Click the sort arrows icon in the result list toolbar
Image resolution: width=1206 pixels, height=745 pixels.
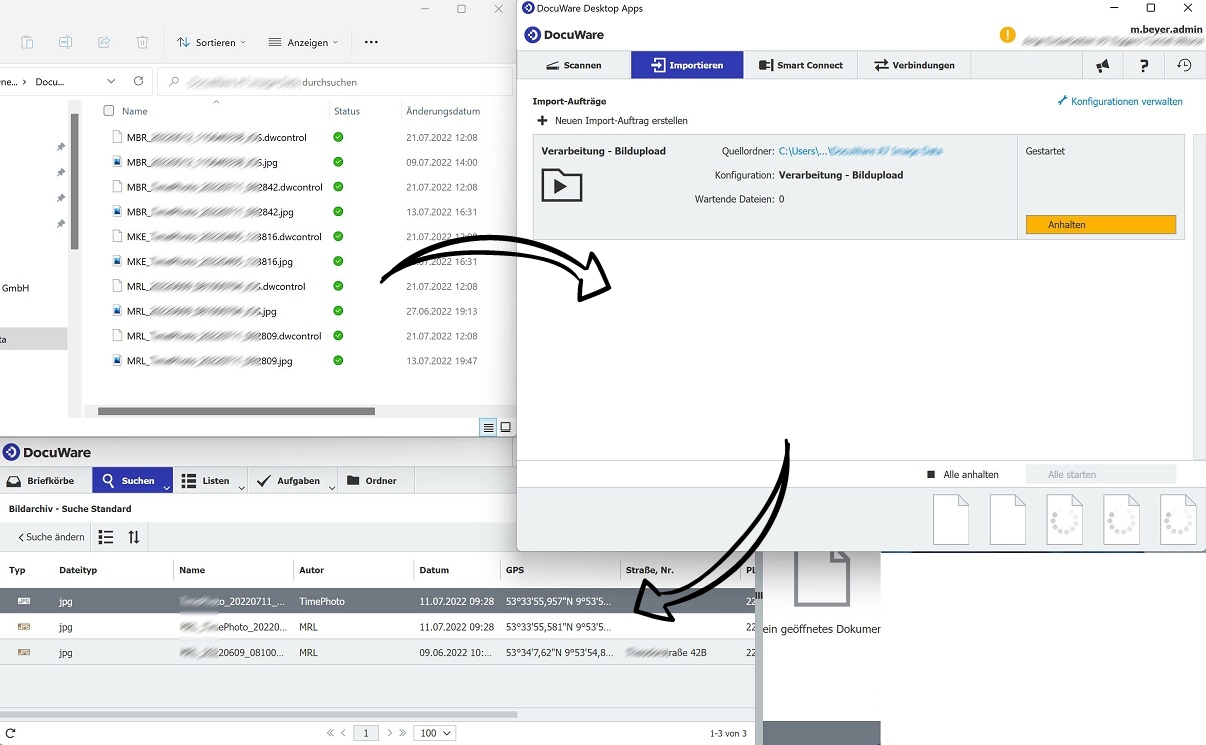(x=134, y=537)
